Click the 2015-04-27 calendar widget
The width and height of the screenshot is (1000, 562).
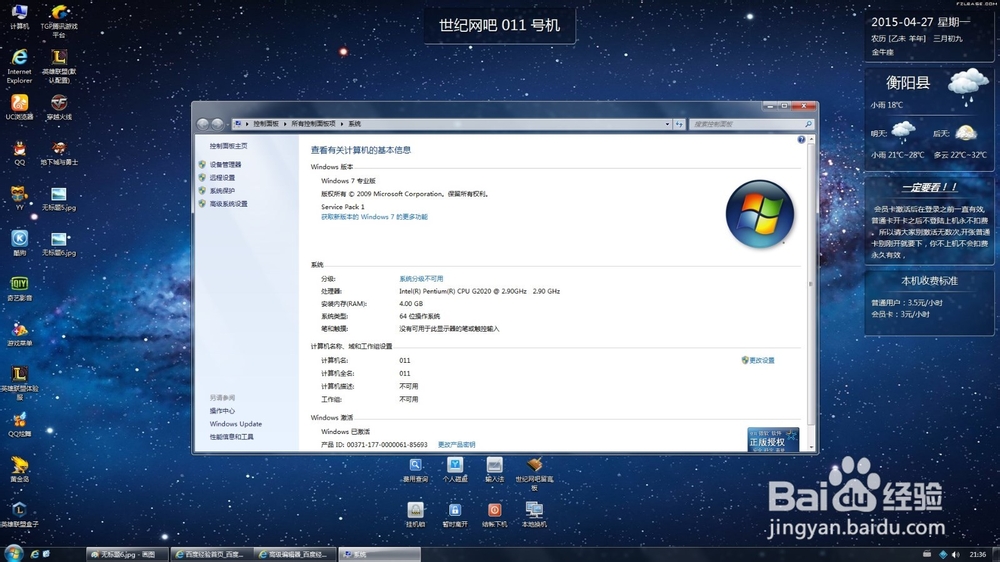(x=929, y=35)
